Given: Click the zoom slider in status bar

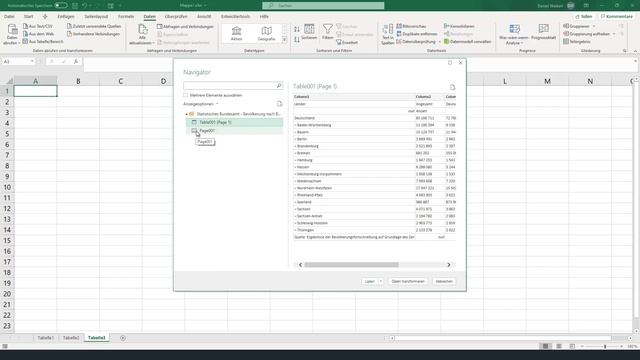Looking at the screenshot, I should [x=604, y=346].
